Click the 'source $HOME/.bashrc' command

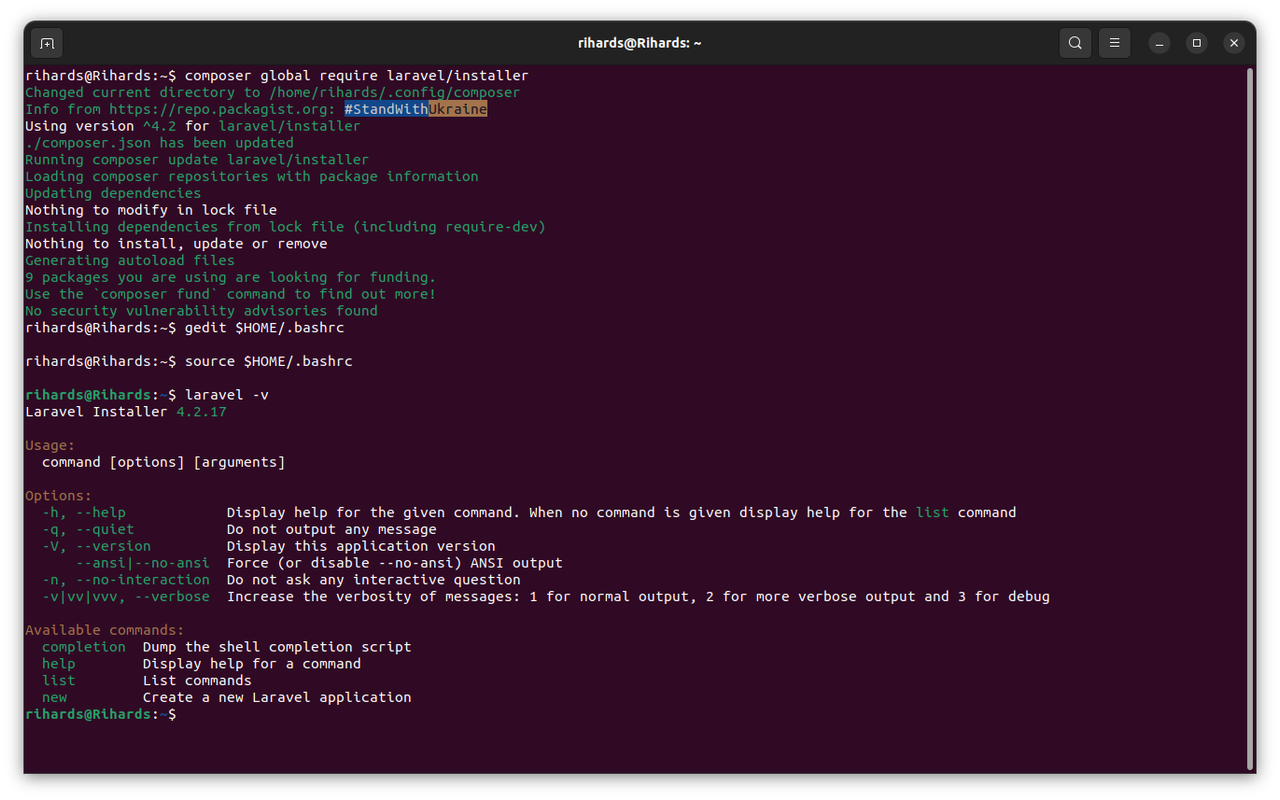(269, 361)
